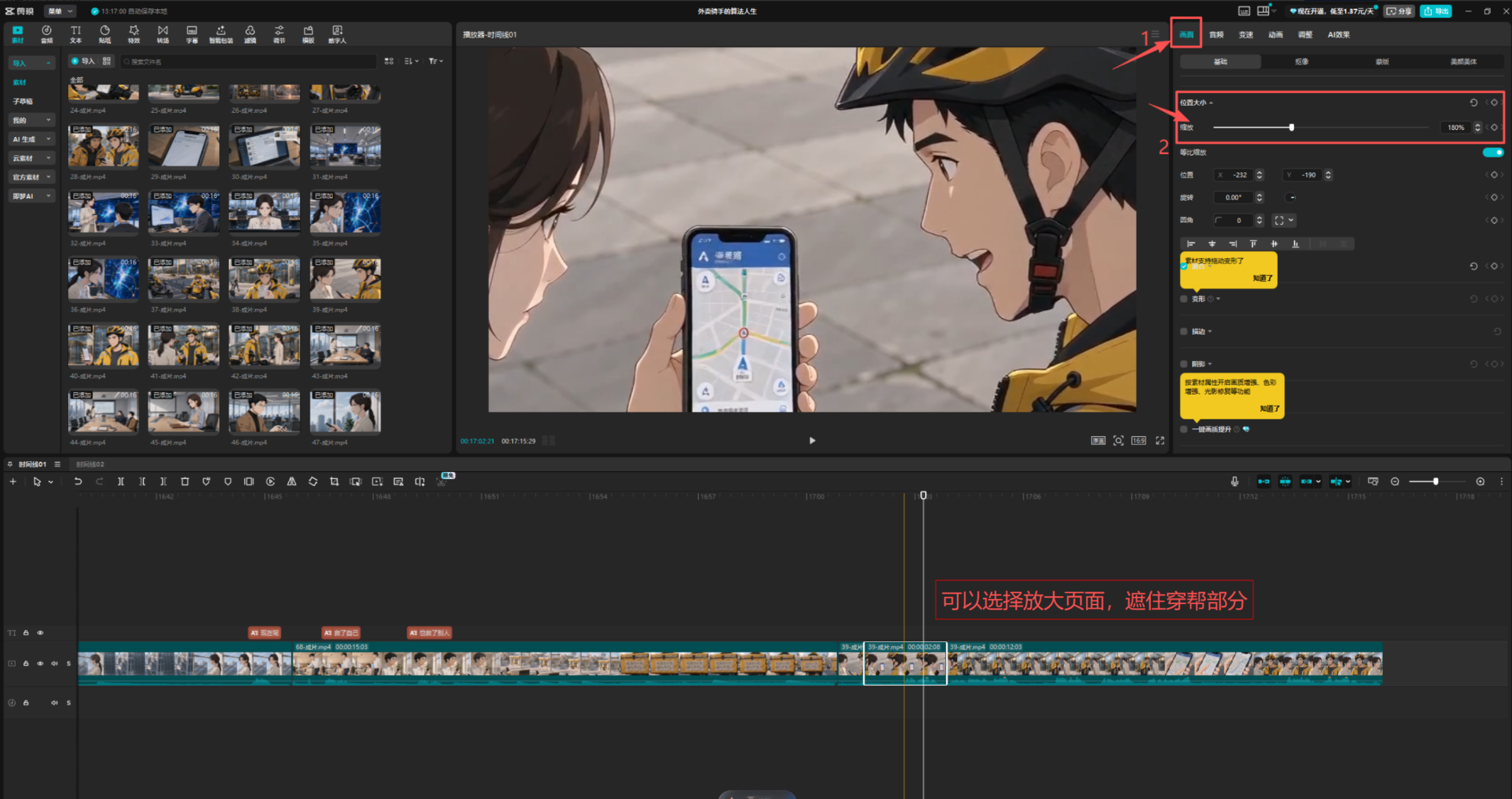Switch to the 蒙版 sub-tab
The image size is (1512, 799).
(1382, 62)
